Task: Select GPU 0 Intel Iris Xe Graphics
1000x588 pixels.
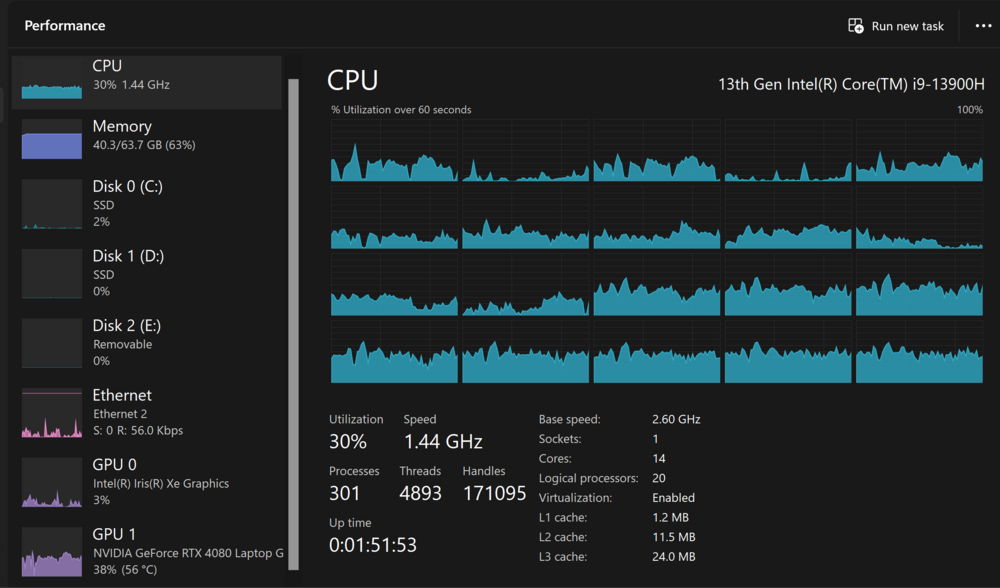Action: pyautogui.click(x=146, y=481)
